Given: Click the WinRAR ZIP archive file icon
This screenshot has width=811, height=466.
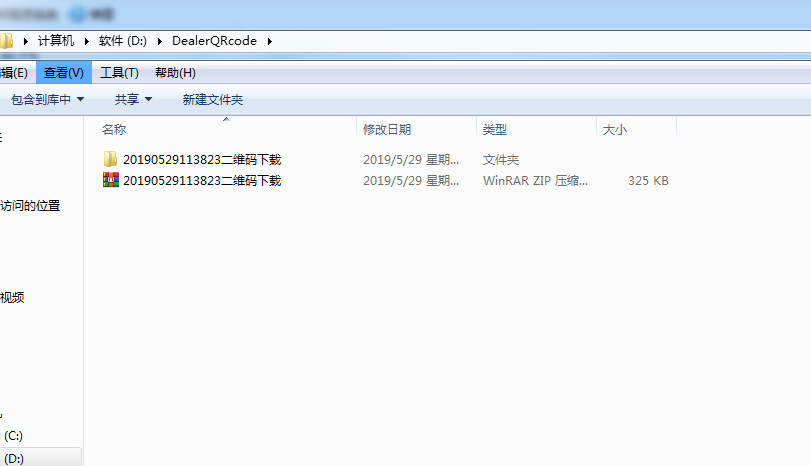Looking at the screenshot, I should pyautogui.click(x=110, y=181).
